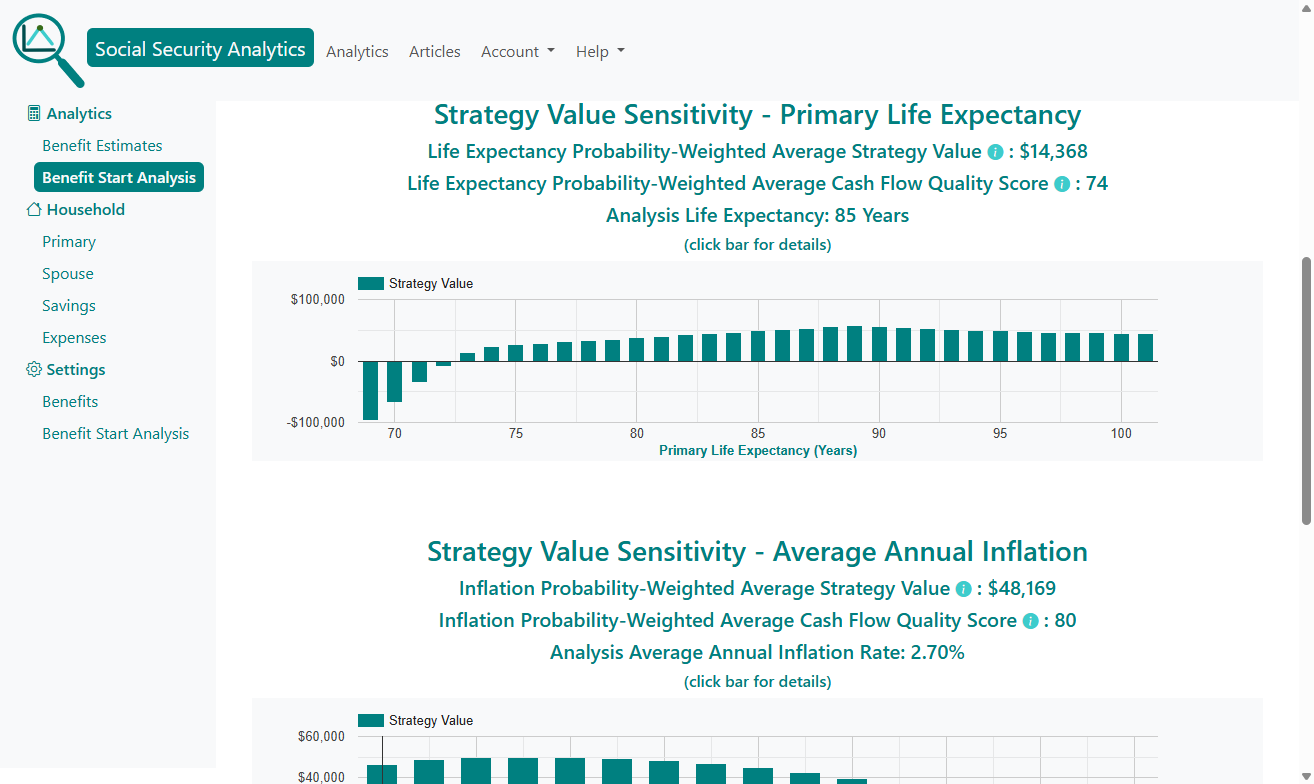Select the calculator icon beside Analytics in sidebar
This screenshot has height=784, width=1314.
pos(33,112)
